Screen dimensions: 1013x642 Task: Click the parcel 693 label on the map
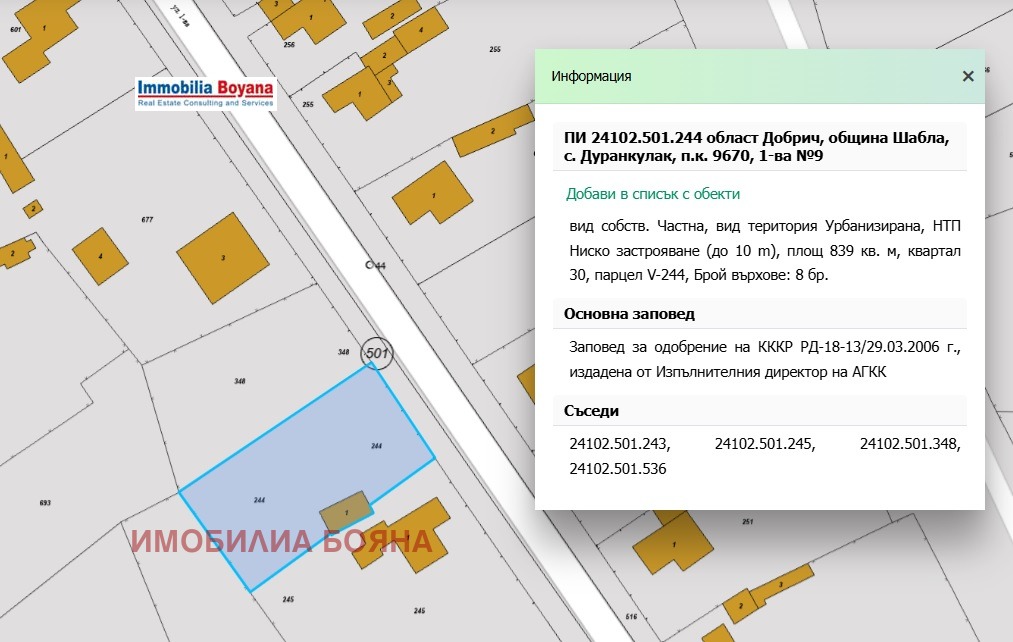pyautogui.click(x=45, y=502)
